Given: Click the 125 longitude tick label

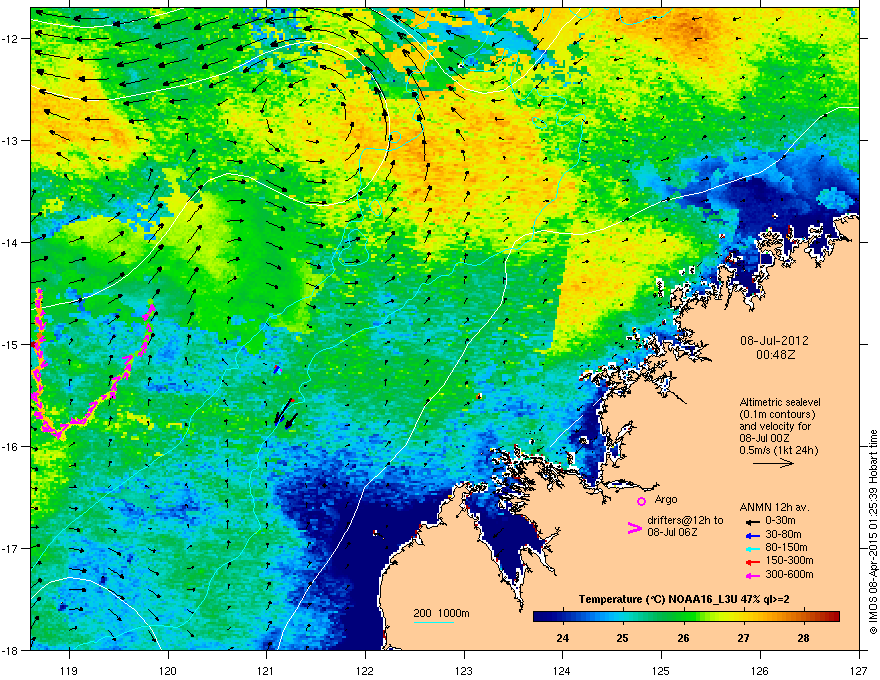Looking at the screenshot, I should pyautogui.click(x=662, y=670).
